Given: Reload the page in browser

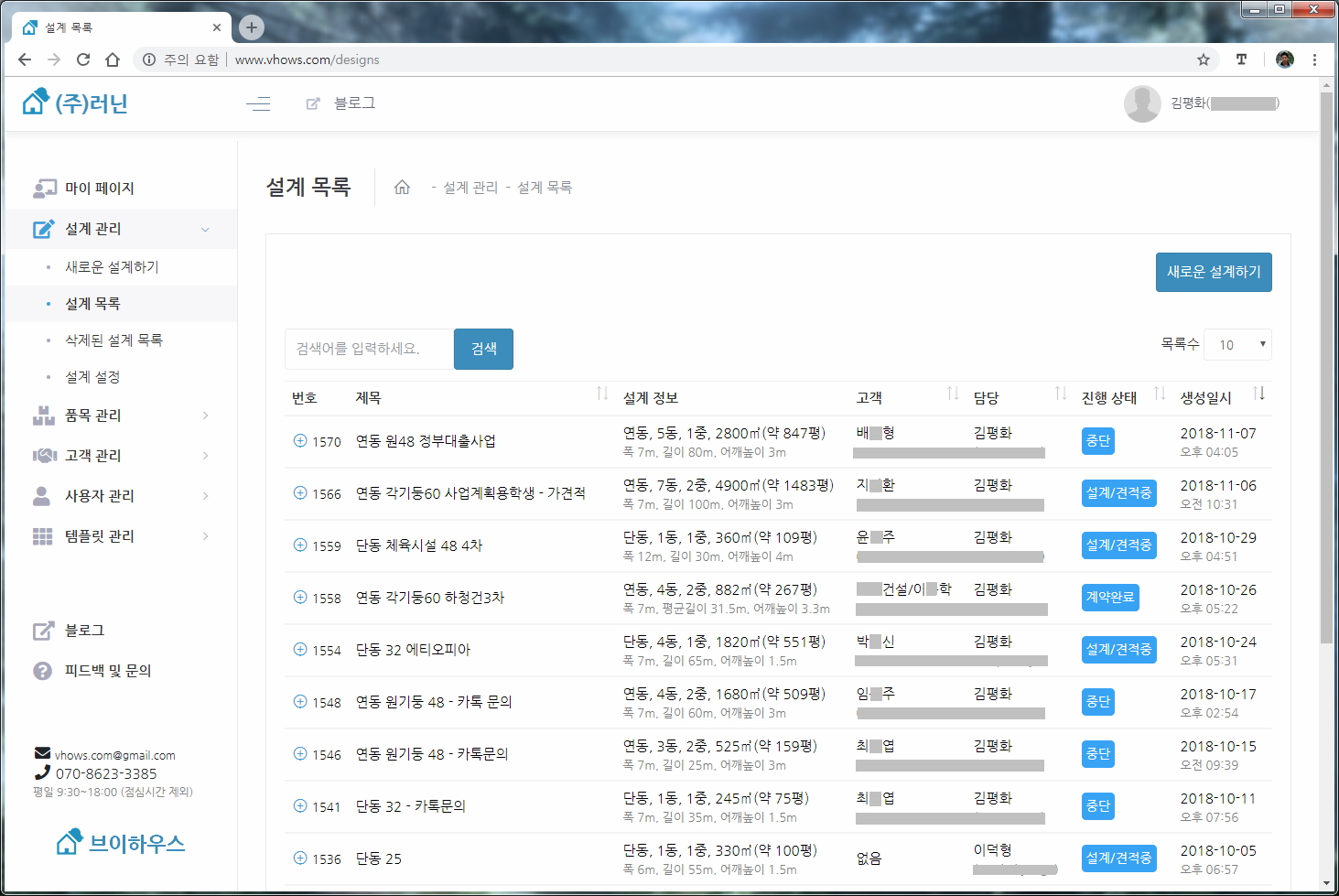Looking at the screenshot, I should point(83,59).
